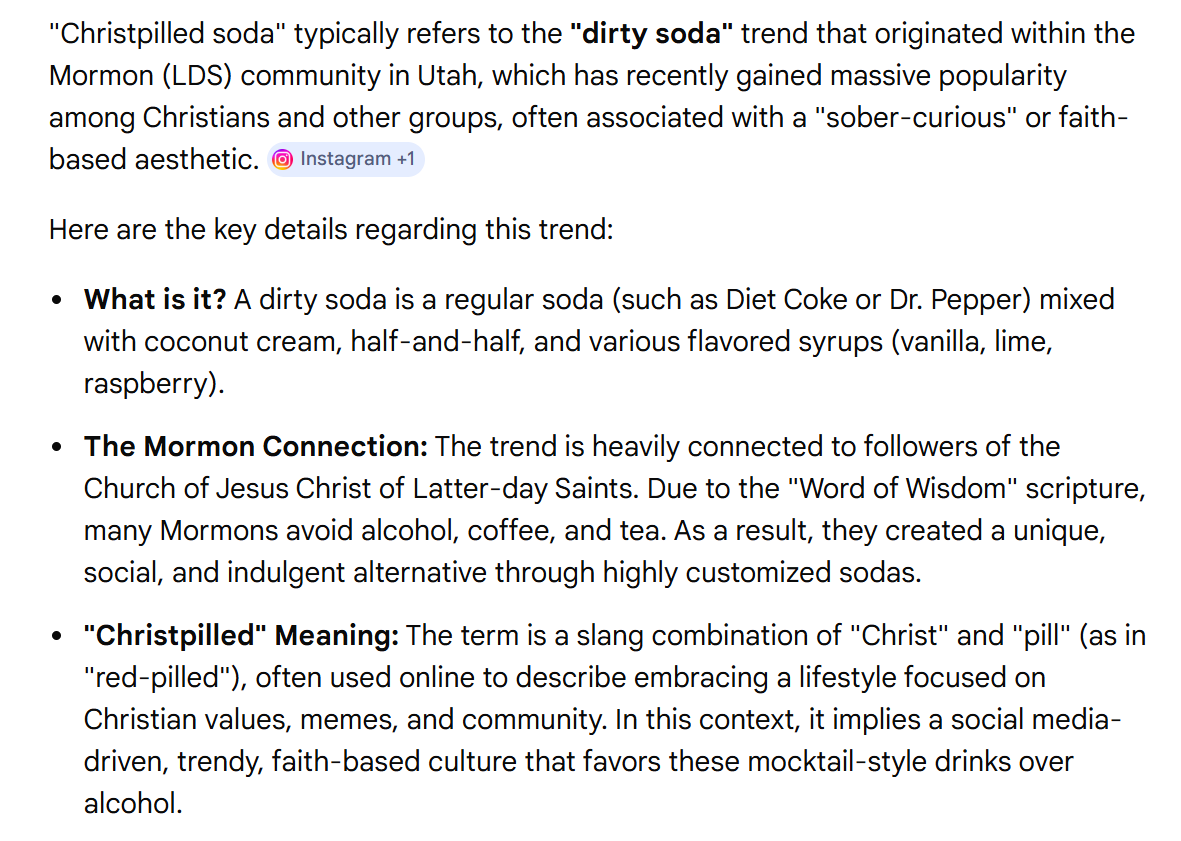Click "The Mormon Connection:" bold heading
This screenshot has width=1181, height=841.
(255, 446)
